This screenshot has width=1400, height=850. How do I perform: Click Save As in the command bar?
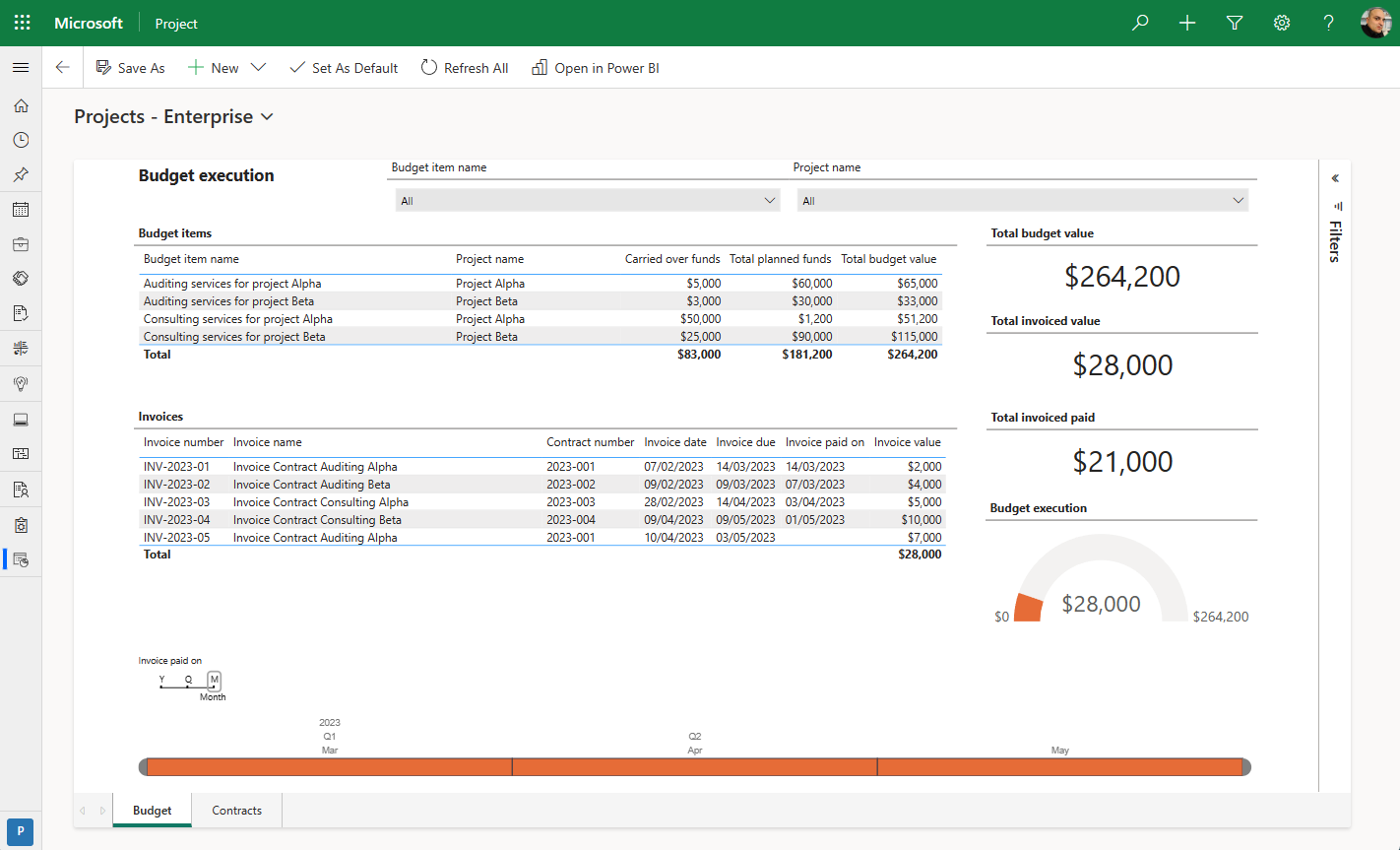(130, 68)
